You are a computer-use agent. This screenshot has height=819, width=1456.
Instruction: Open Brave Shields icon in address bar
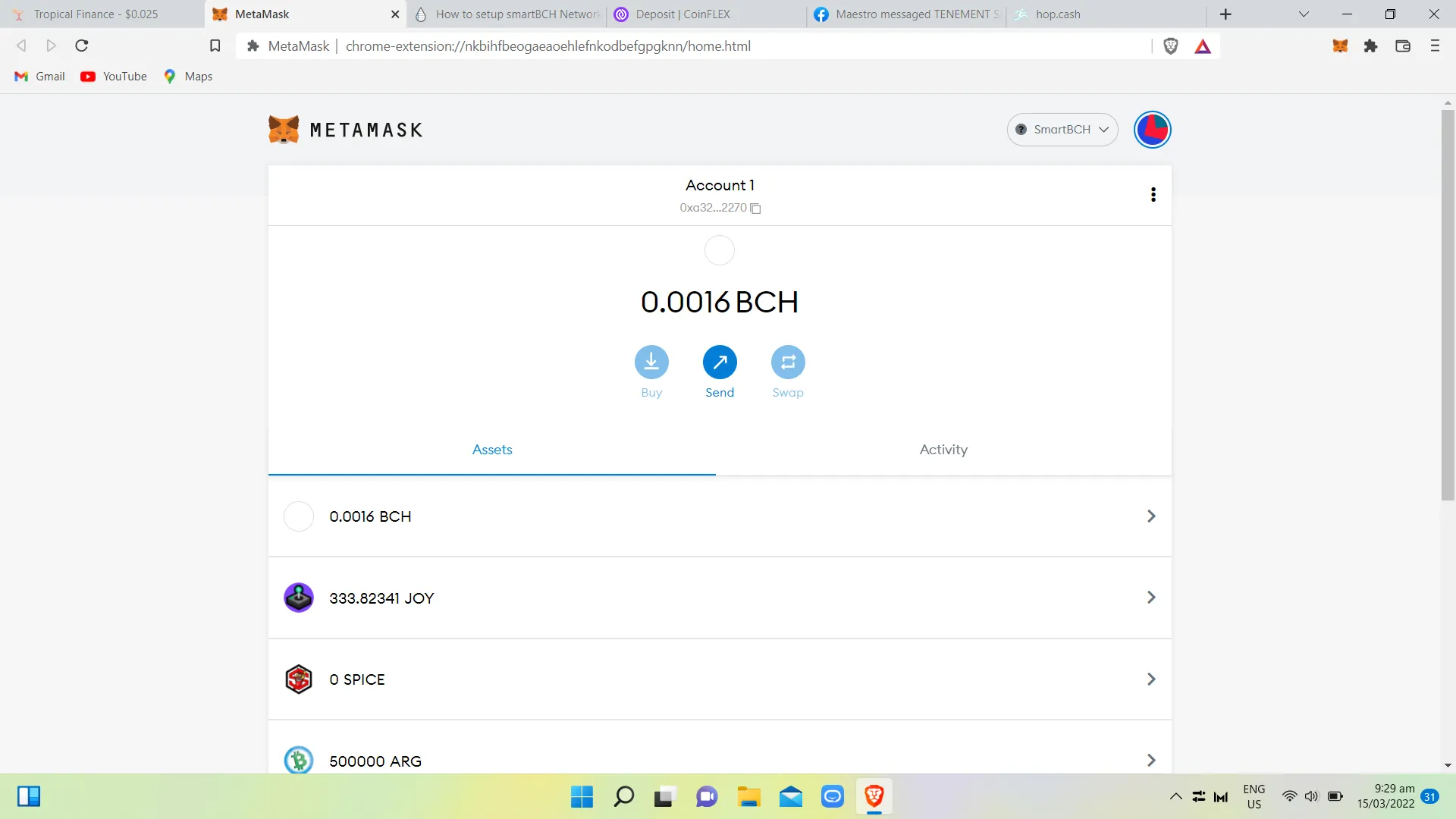[x=1171, y=46]
